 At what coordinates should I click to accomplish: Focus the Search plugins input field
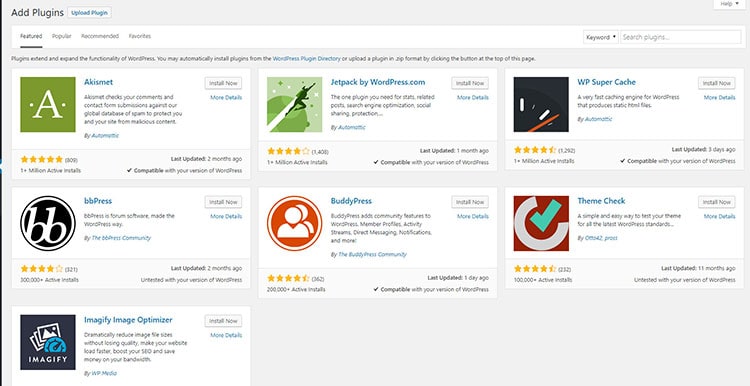click(681, 37)
